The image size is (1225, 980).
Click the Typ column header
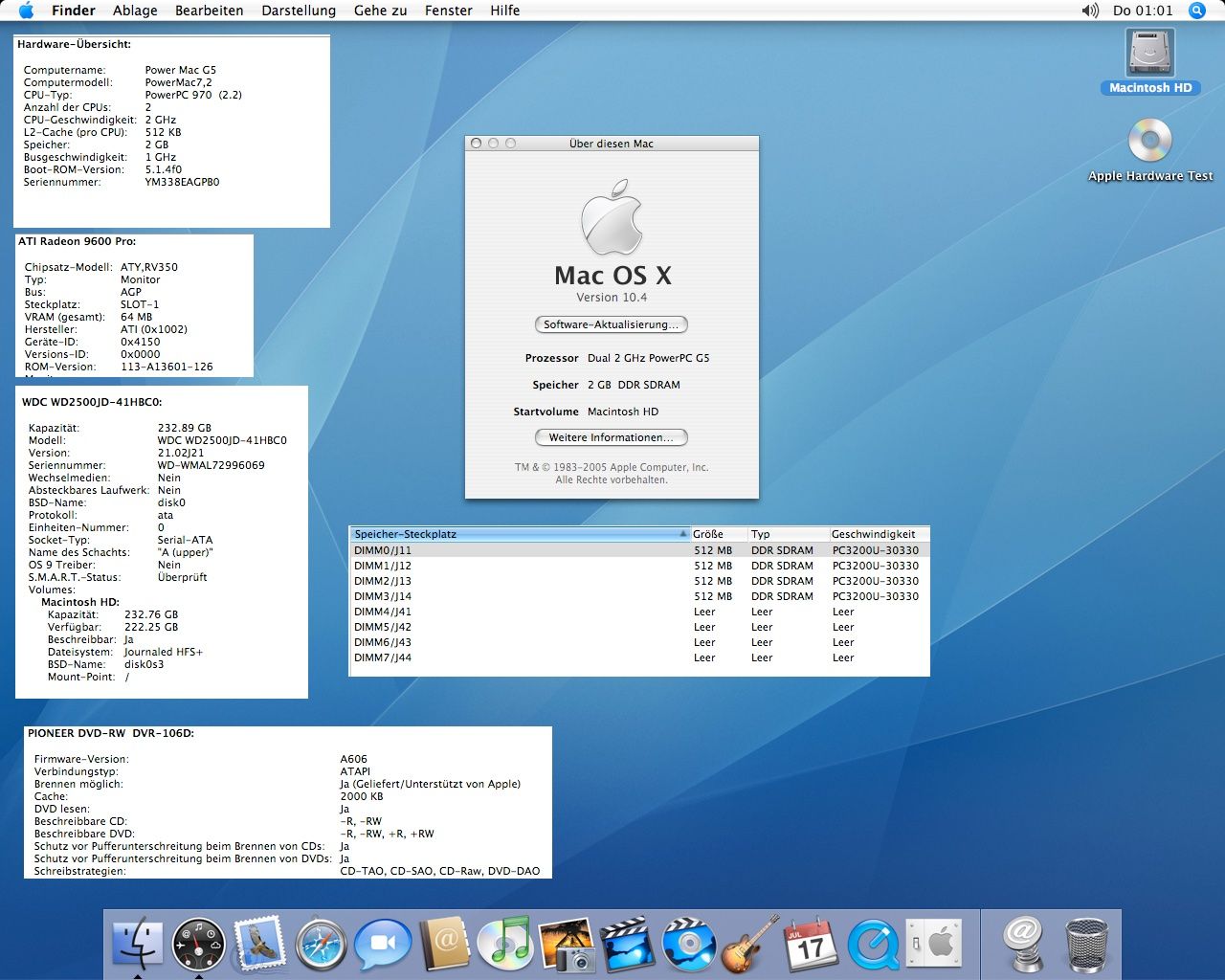pyautogui.click(x=788, y=534)
